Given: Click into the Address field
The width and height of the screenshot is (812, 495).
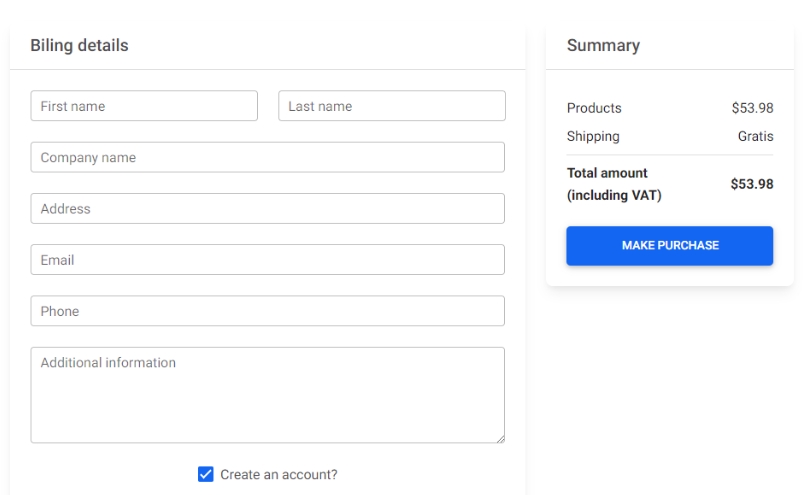Looking at the screenshot, I should pyautogui.click(x=267, y=209).
